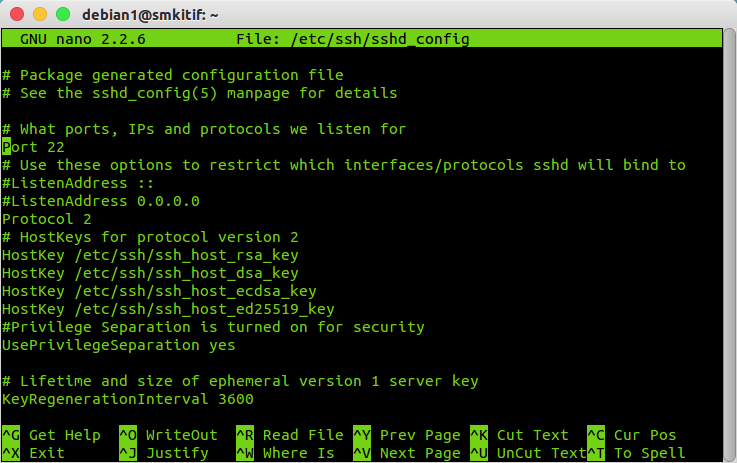Select the ^O WriteOut shortcut
Image resolution: width=737 pixels, height=463 pixels.
168,435
